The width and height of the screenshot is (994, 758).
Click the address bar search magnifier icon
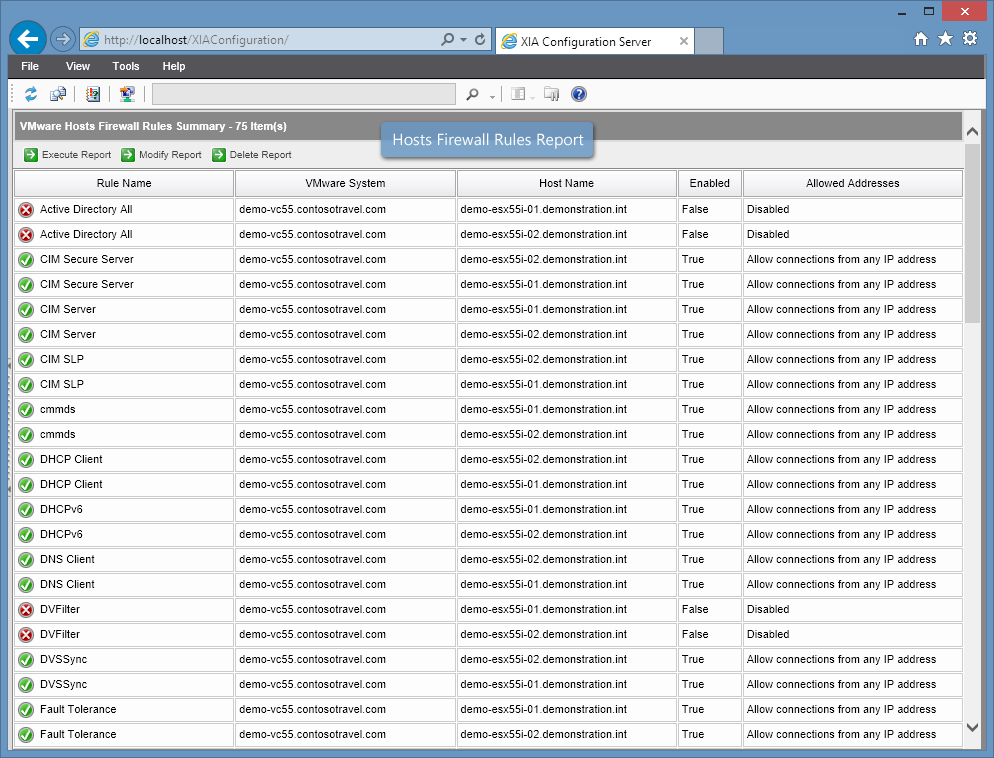[448, 39]
